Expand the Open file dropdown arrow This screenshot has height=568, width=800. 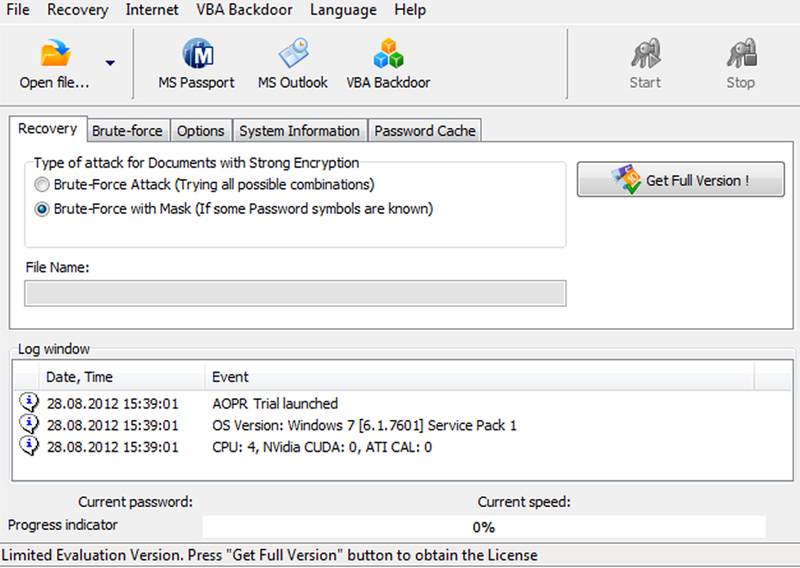[x=110, y=63]
